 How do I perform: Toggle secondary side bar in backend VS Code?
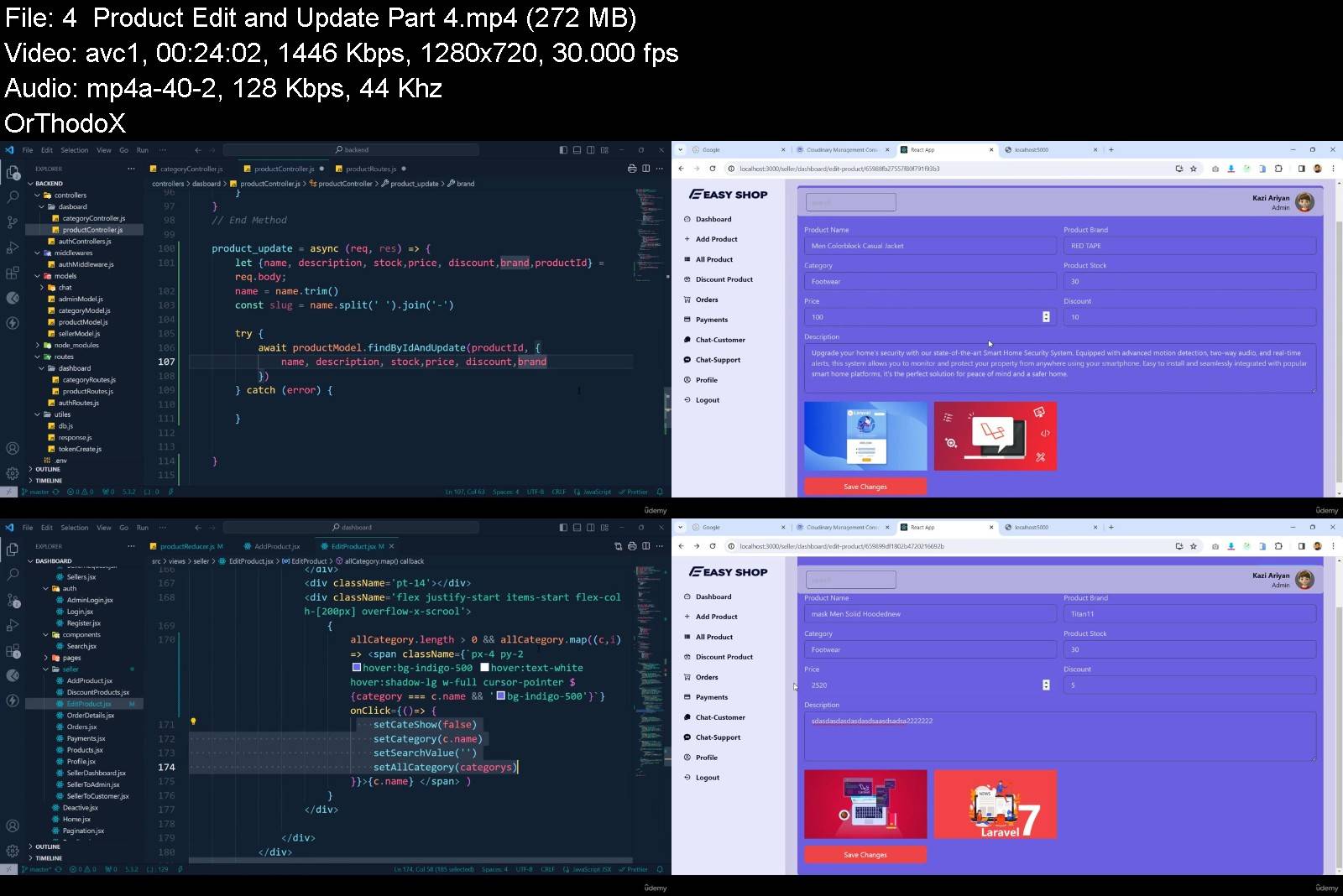[591, 150]
